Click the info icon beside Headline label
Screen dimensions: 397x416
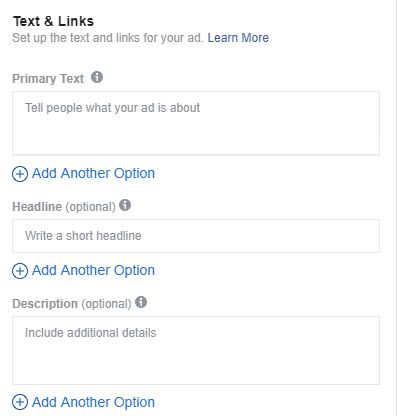coord(125,205)
